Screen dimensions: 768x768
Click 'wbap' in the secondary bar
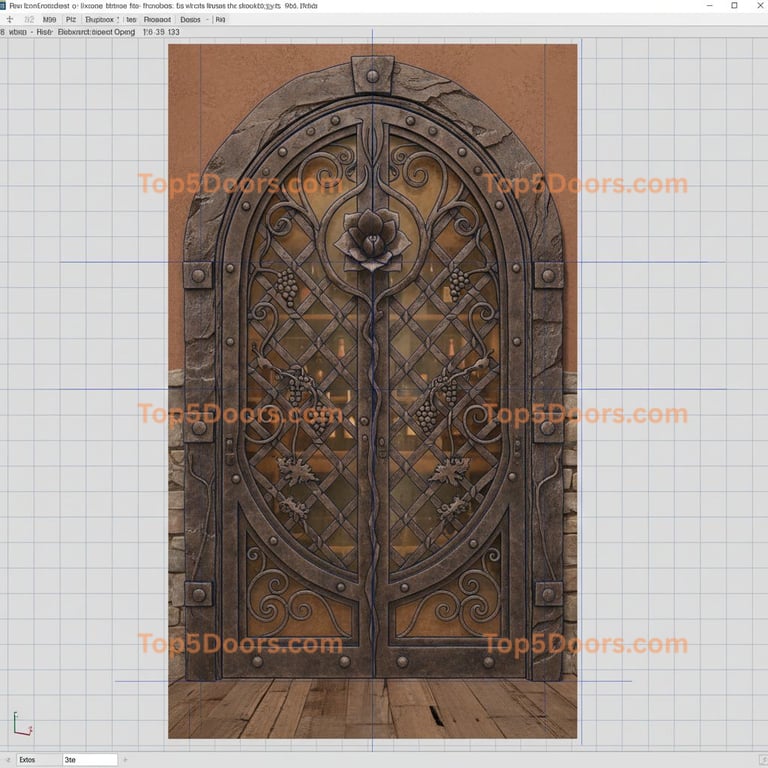[x=18, y=32]
